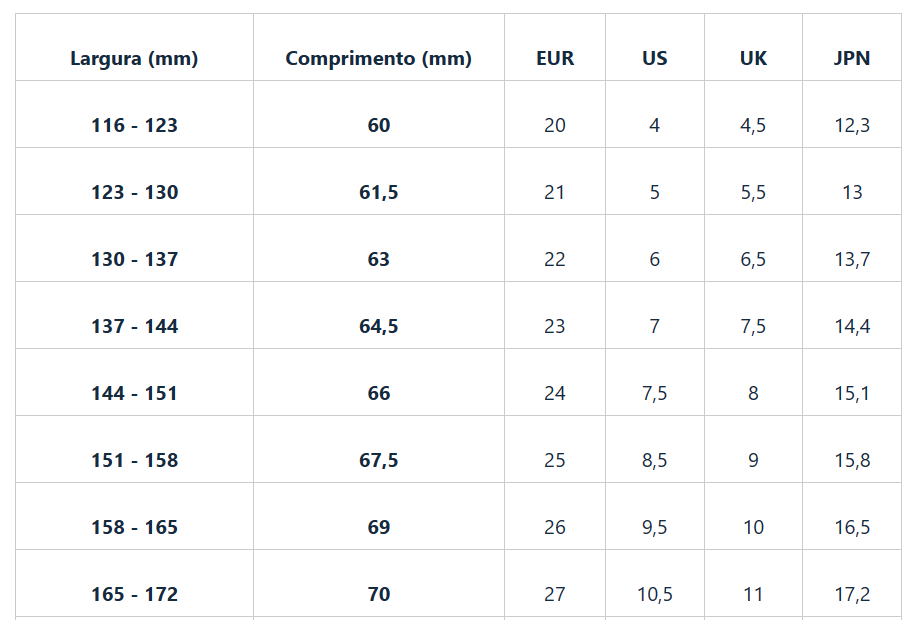Click the UK column header
Screen dimensions: 903x620
click(753, 58)
